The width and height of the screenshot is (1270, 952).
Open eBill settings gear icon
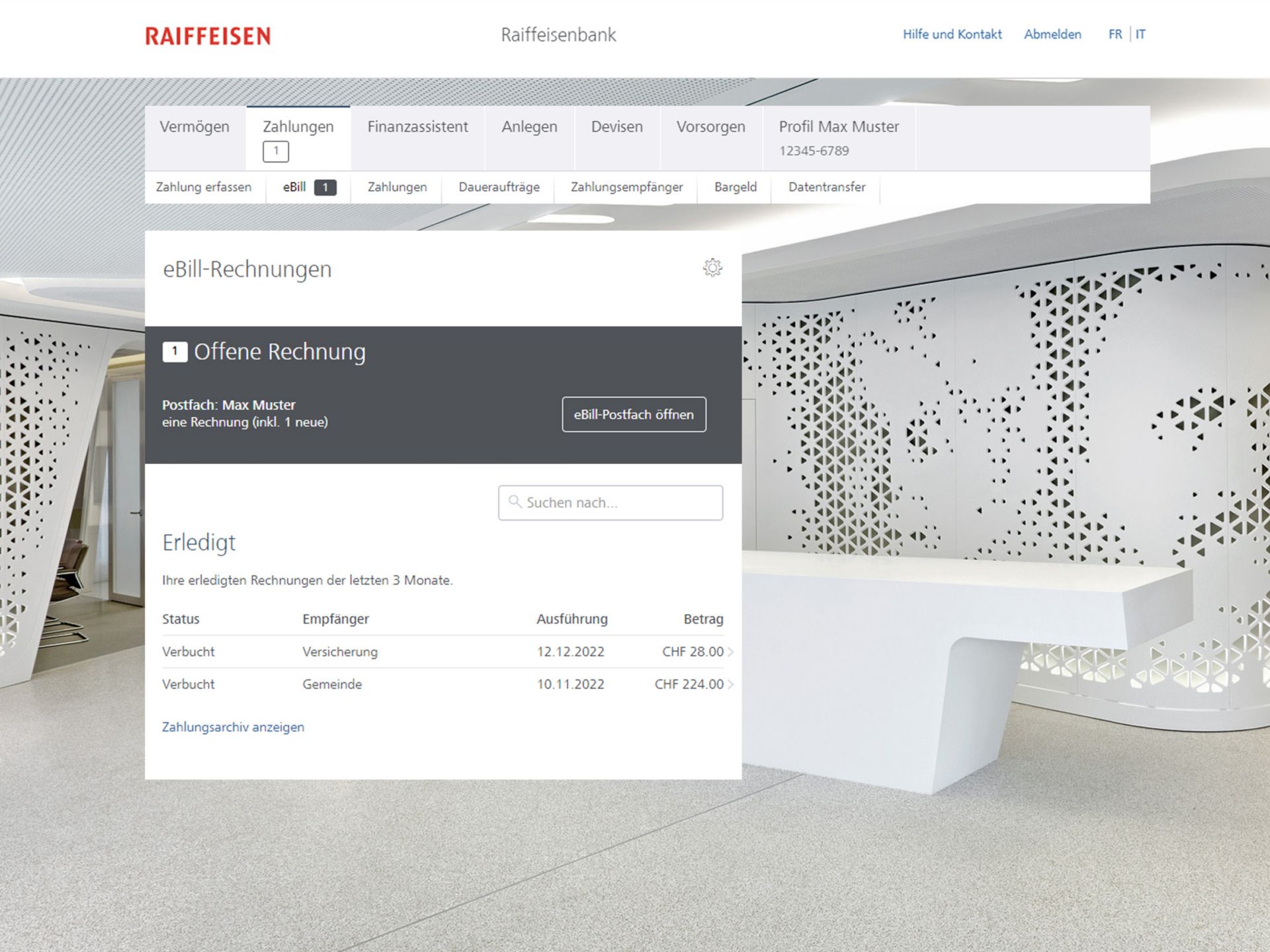(x=712, y=268)
